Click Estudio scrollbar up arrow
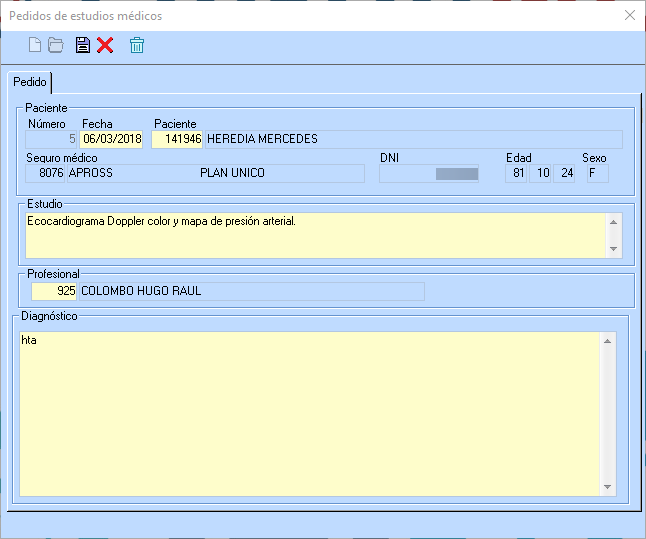 tap(613, 222)
